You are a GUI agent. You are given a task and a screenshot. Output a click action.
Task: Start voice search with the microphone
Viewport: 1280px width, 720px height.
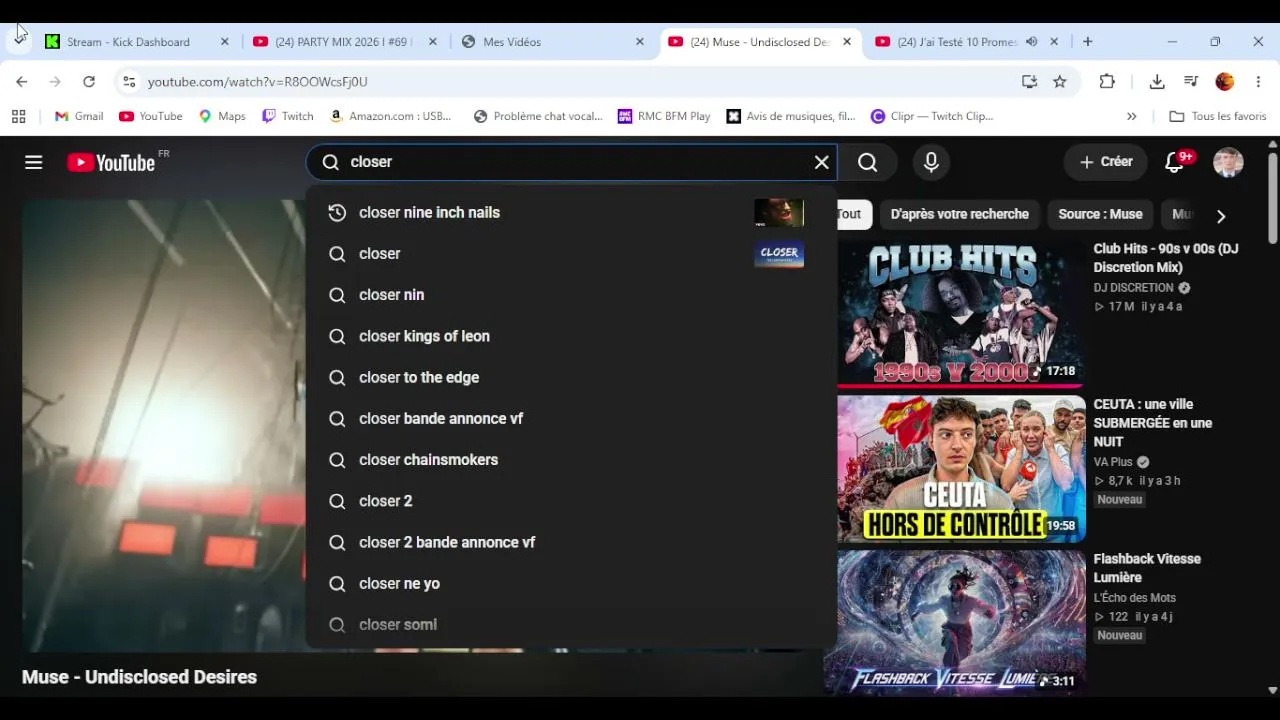pos(931,162)
